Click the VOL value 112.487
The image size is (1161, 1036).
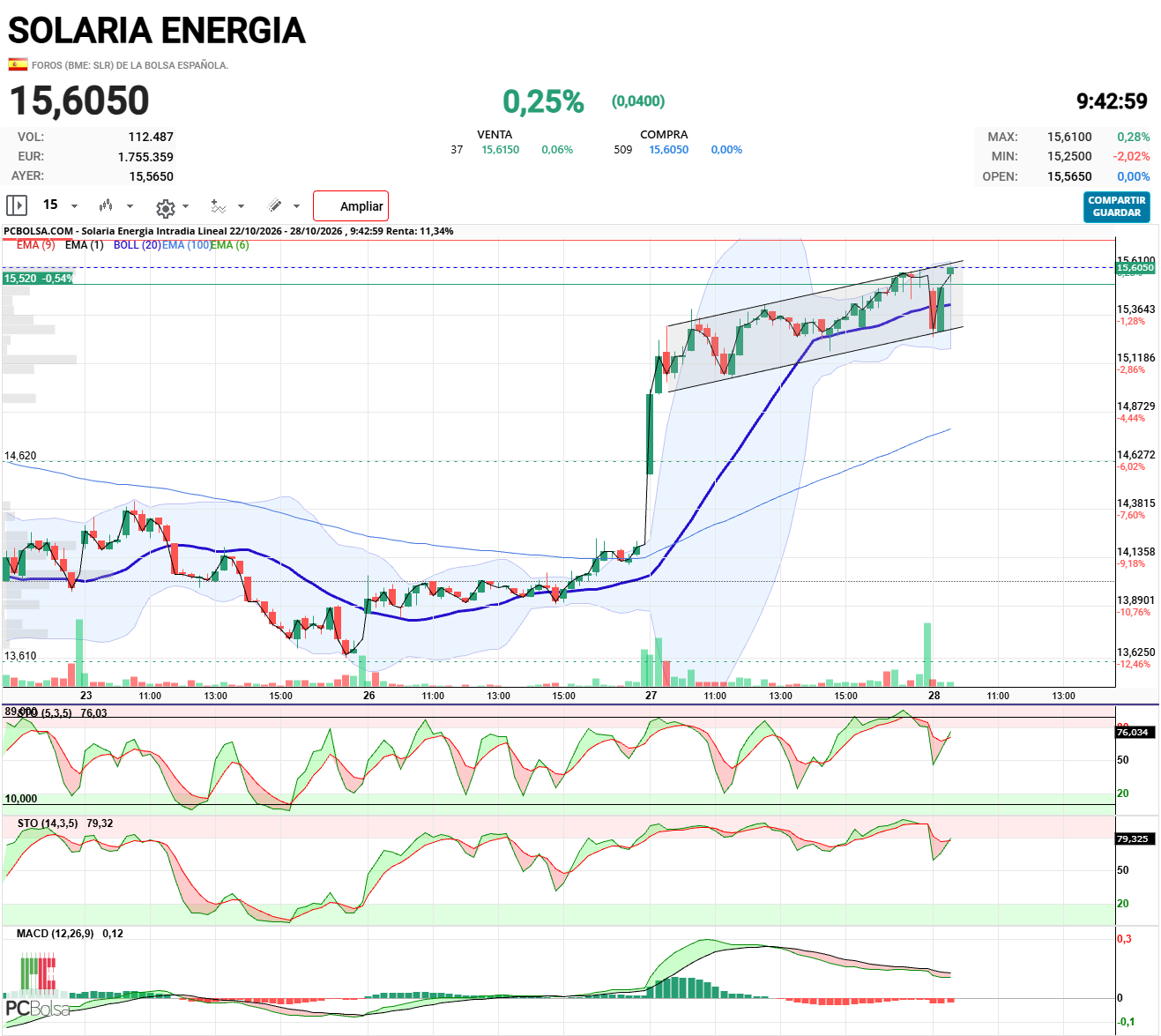pos(151,137)
